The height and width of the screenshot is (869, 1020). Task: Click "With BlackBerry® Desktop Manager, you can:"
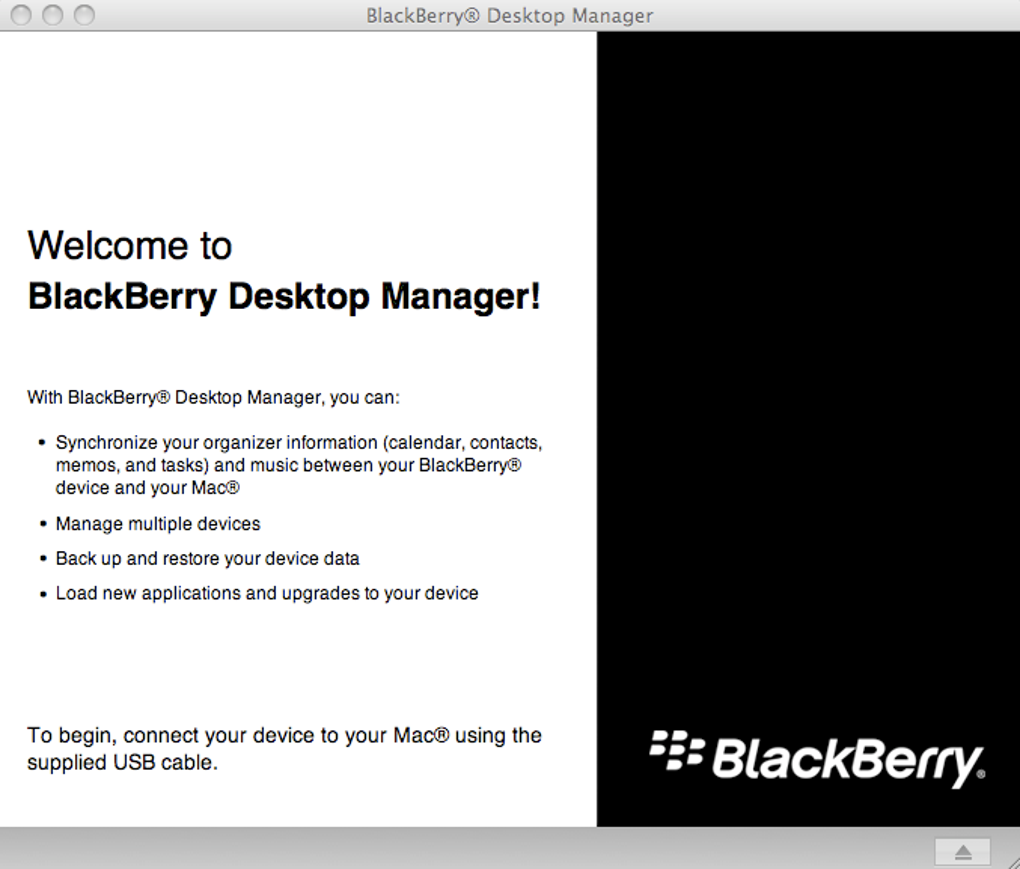(x=213, y=397)
